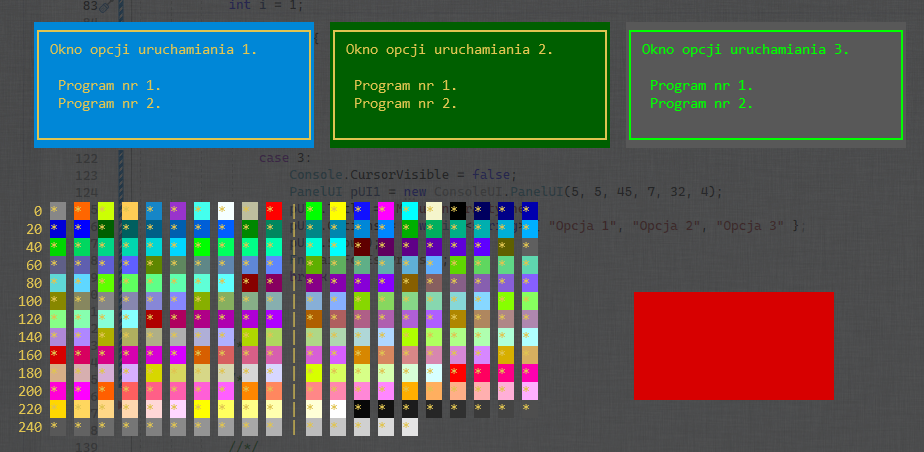This screenshot has height=452, width=924.
Task: Pick the purple swatch in row 0
Action: (x=178, y=211)
